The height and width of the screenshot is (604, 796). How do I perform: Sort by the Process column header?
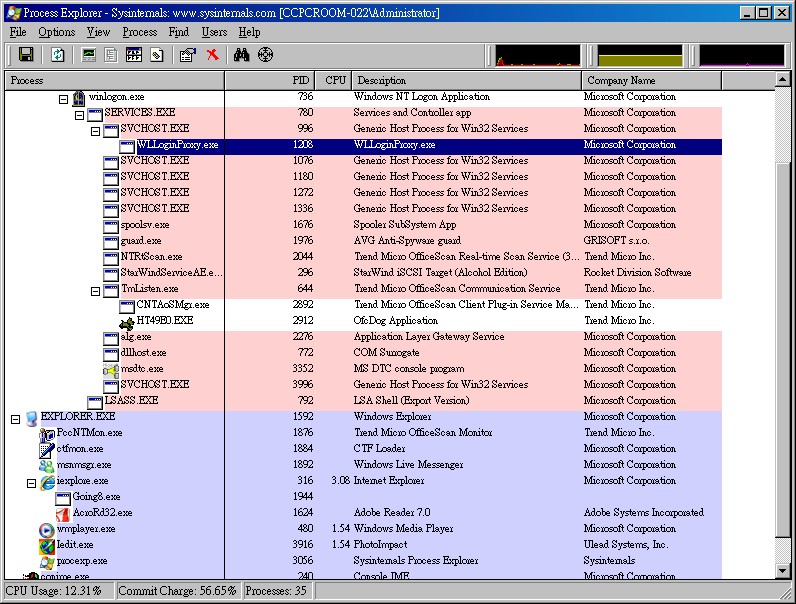coord(115,80)
